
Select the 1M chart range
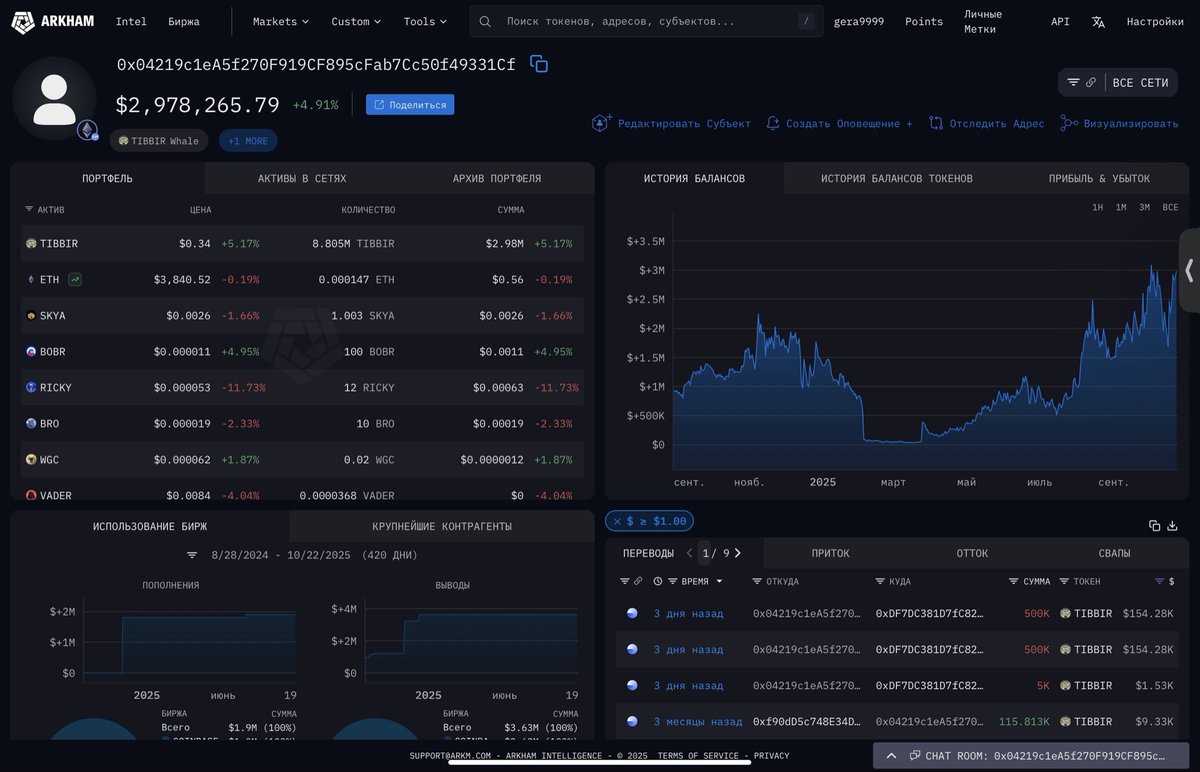(x=1121, y=207)
